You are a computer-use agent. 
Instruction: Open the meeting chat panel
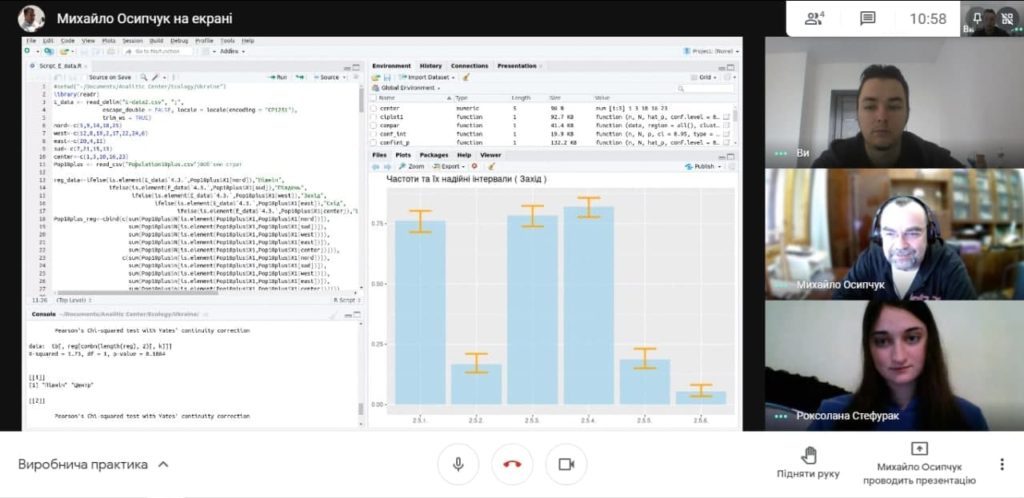pos(867,18)
